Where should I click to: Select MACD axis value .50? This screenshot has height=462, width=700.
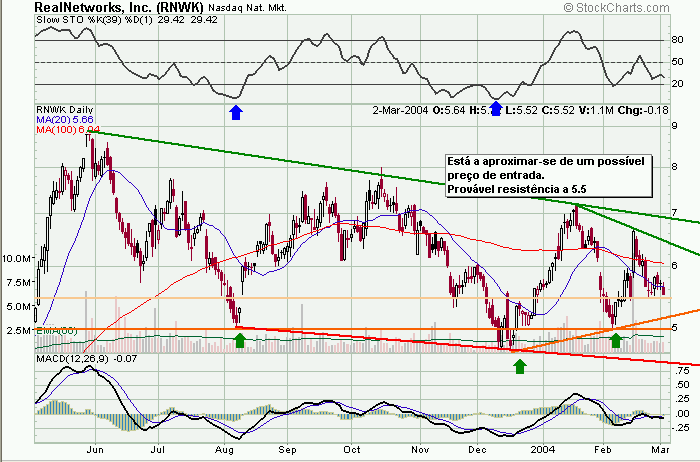[682, 385]
